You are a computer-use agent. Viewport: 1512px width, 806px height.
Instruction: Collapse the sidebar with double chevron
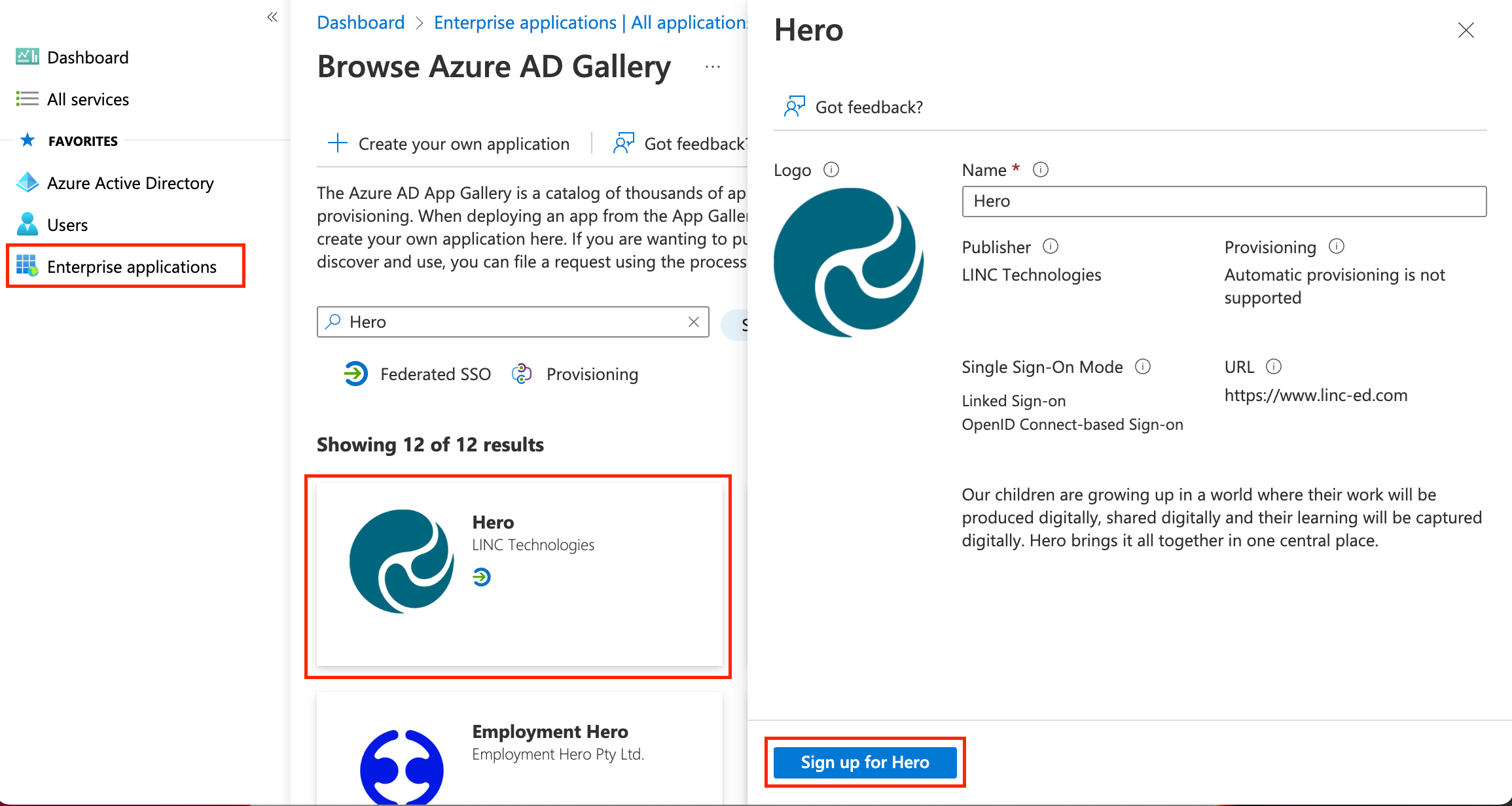272,17
